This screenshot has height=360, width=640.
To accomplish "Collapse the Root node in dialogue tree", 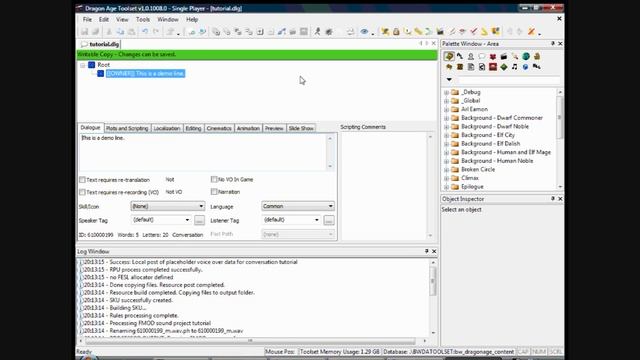I will click(83, 65).
